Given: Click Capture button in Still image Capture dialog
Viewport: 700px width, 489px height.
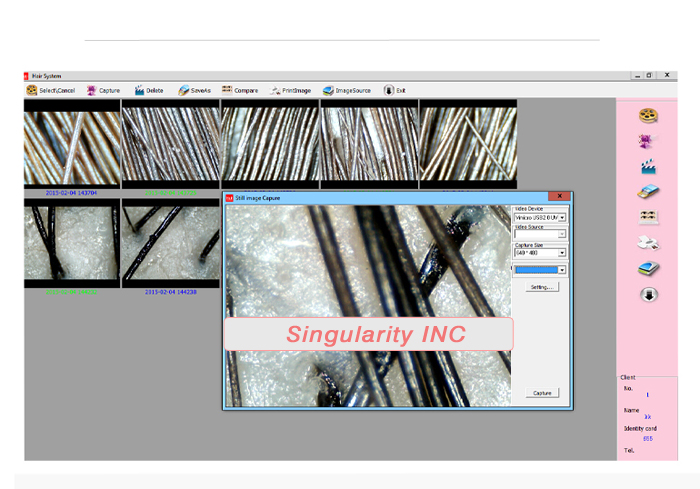Looking at the screenshot, I should [542, 393].
